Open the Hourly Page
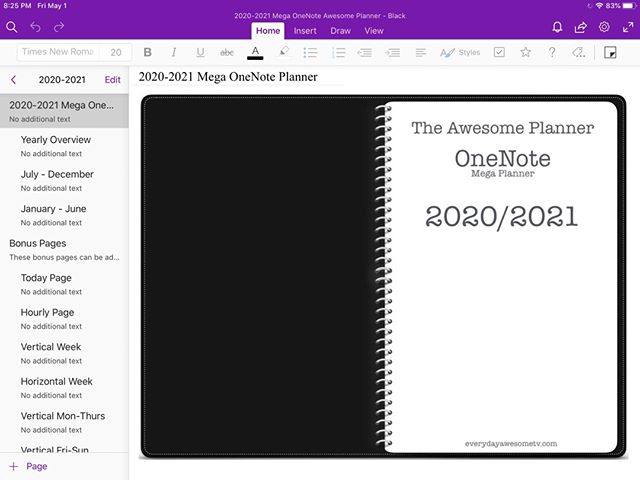 point(64,319)
